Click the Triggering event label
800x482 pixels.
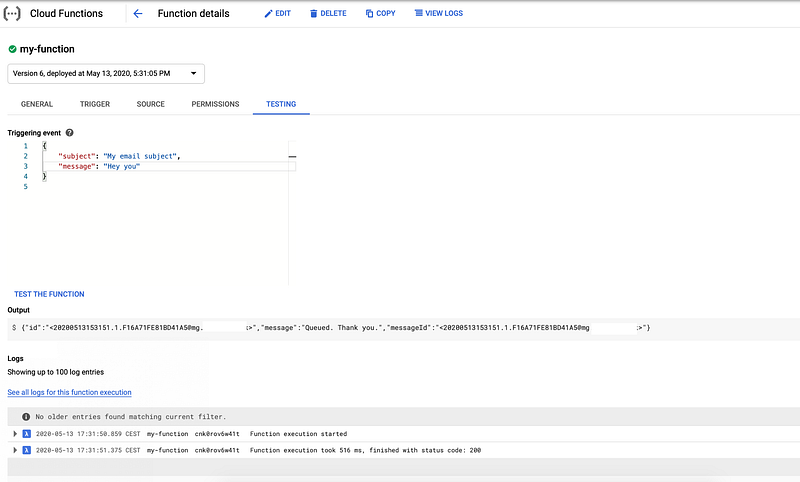[x=34, y=133]
